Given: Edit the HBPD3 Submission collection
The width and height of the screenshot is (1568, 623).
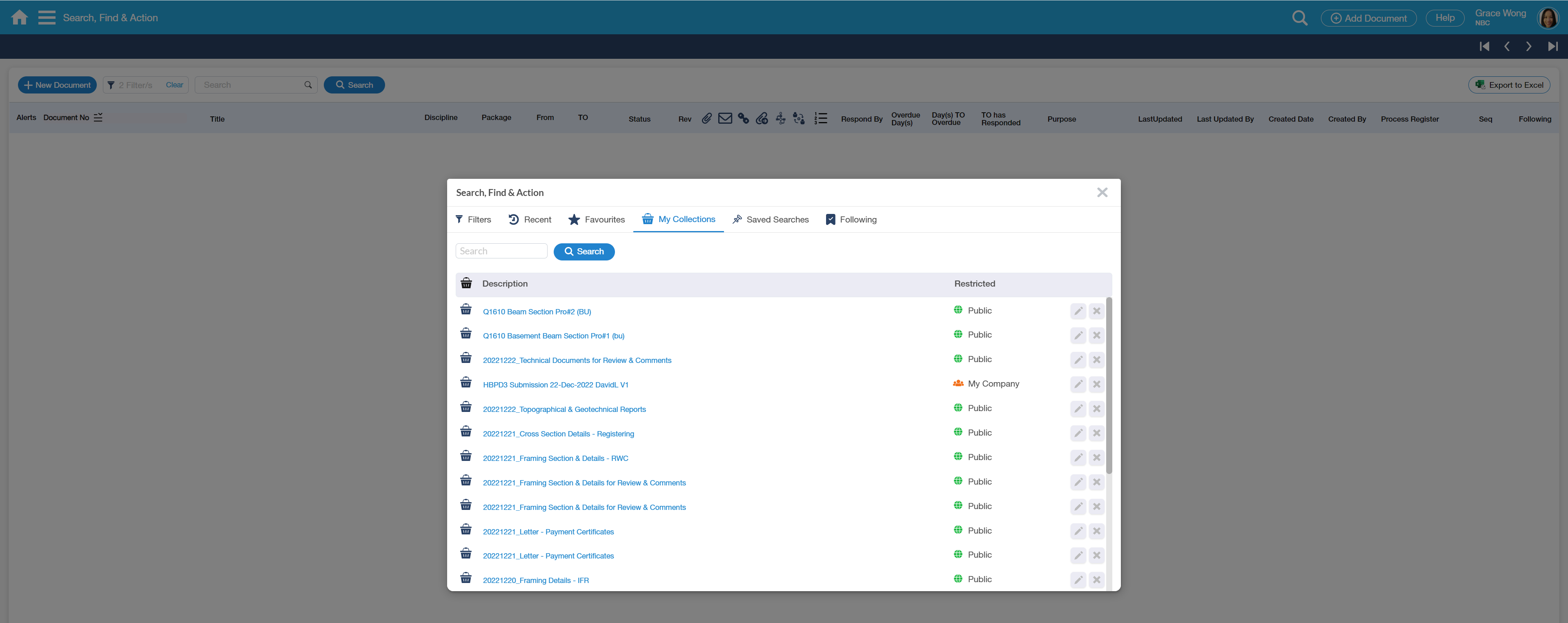Looking at the screenshot, I should click(x=1078, y=385).
